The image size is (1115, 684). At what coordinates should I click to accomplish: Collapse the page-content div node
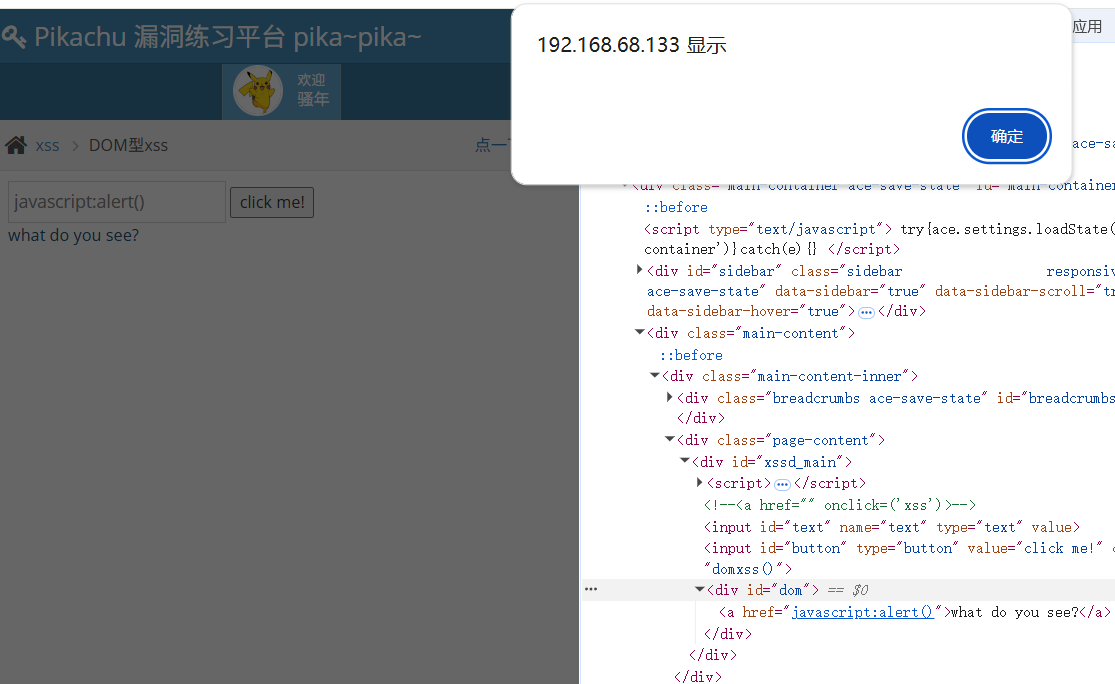coord(669,439)
